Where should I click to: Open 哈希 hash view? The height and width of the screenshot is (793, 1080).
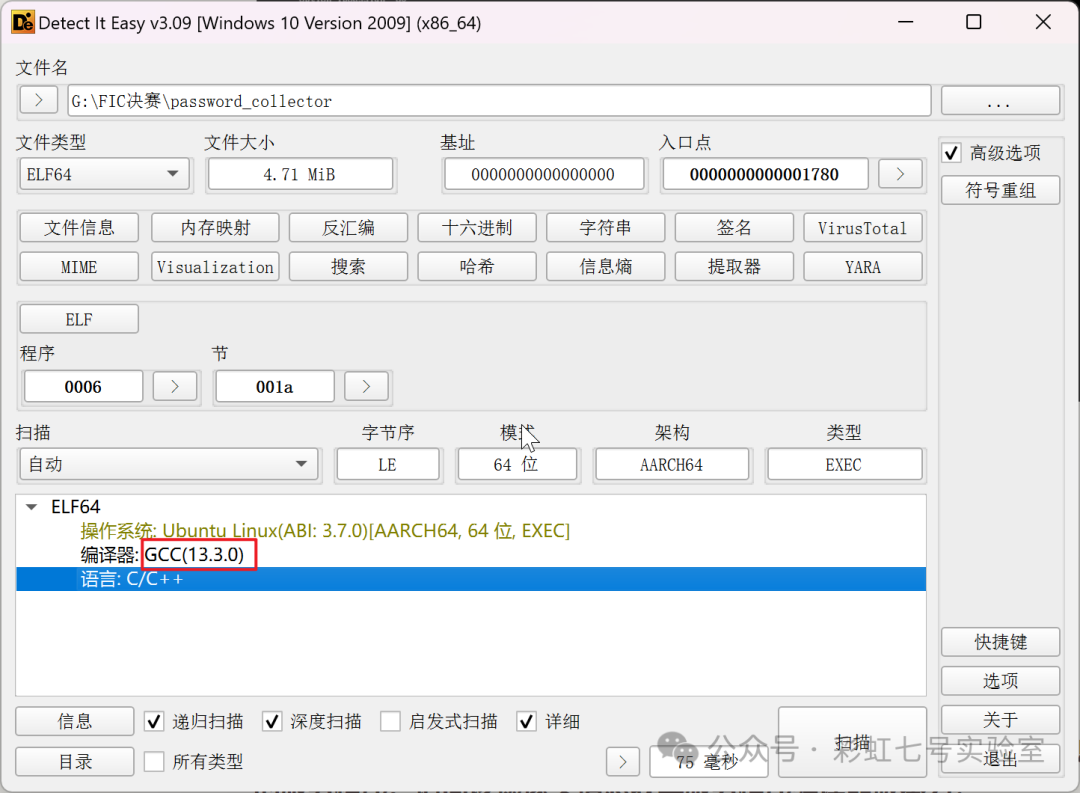tap(477, 267)
